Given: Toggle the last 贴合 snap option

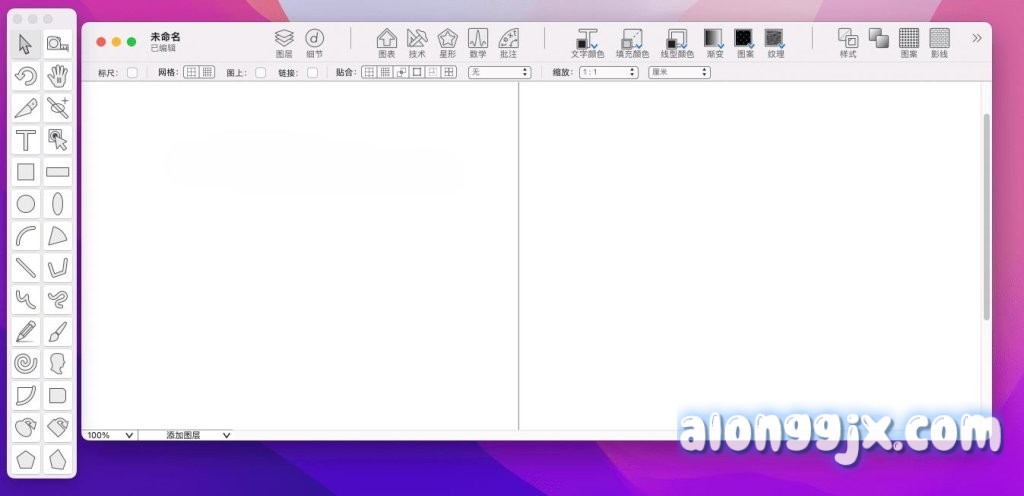Looking at the screenshot, I should (449, 72).
